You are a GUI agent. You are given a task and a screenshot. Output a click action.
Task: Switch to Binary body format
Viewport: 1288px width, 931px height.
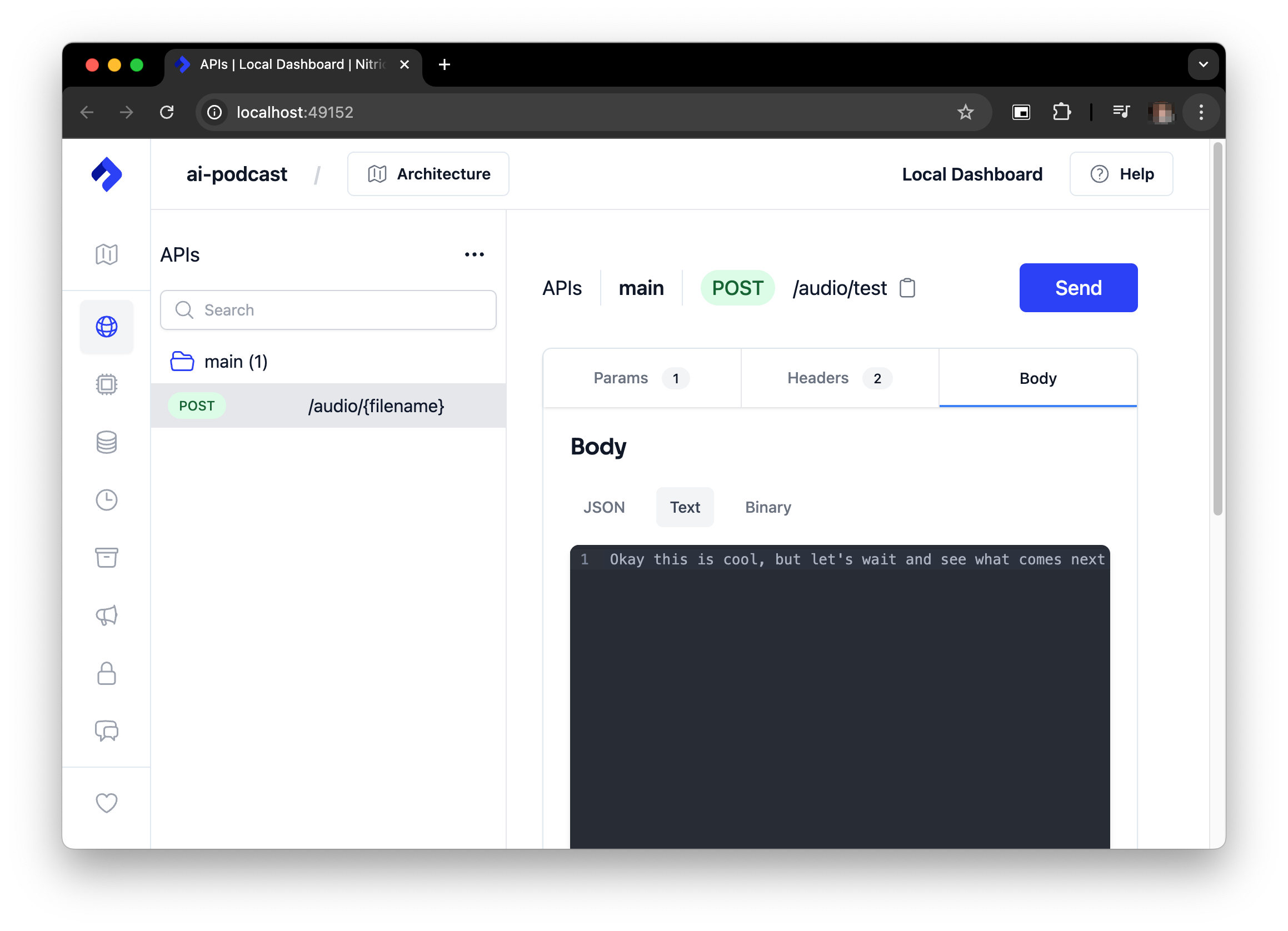[x=767, y=507]
